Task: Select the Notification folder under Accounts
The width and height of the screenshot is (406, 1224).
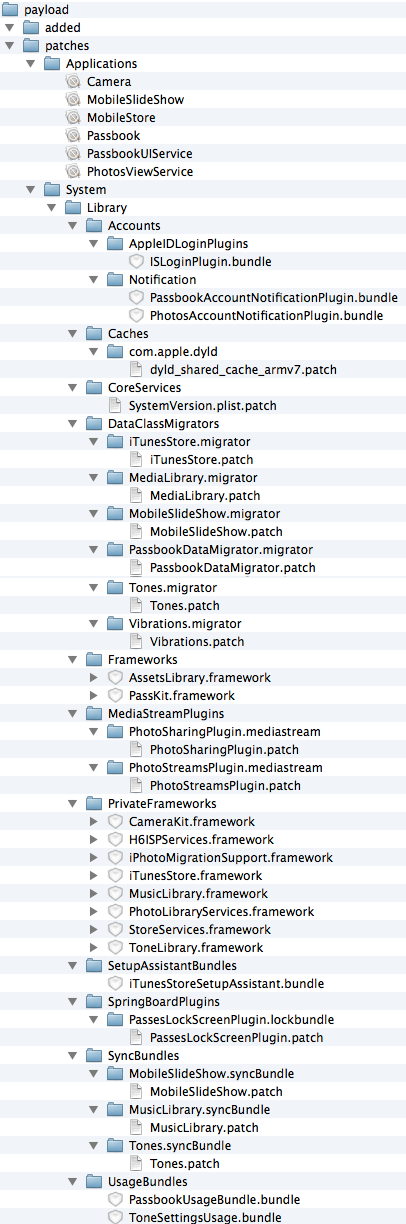Action: 152,280
